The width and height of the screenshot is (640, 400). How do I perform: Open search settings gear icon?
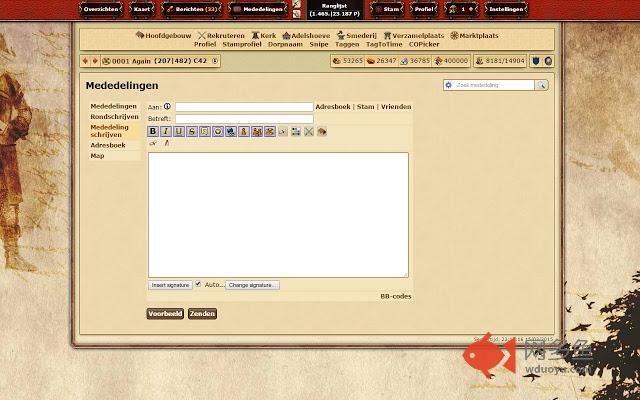point(449,85)
